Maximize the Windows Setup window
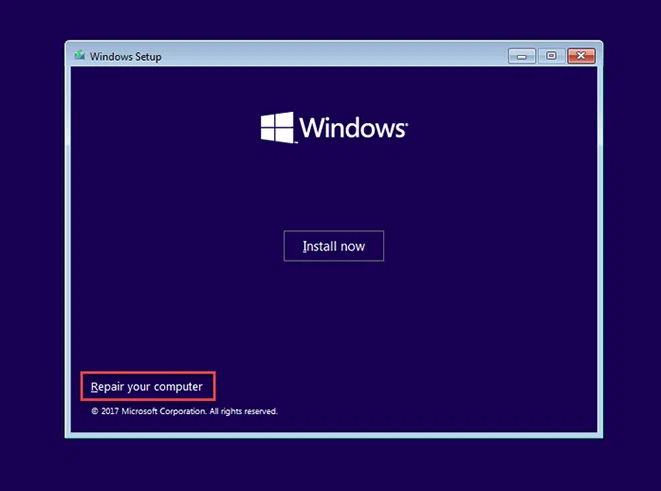The height and width of the screenshot is (491, 661). pos(551,56)
